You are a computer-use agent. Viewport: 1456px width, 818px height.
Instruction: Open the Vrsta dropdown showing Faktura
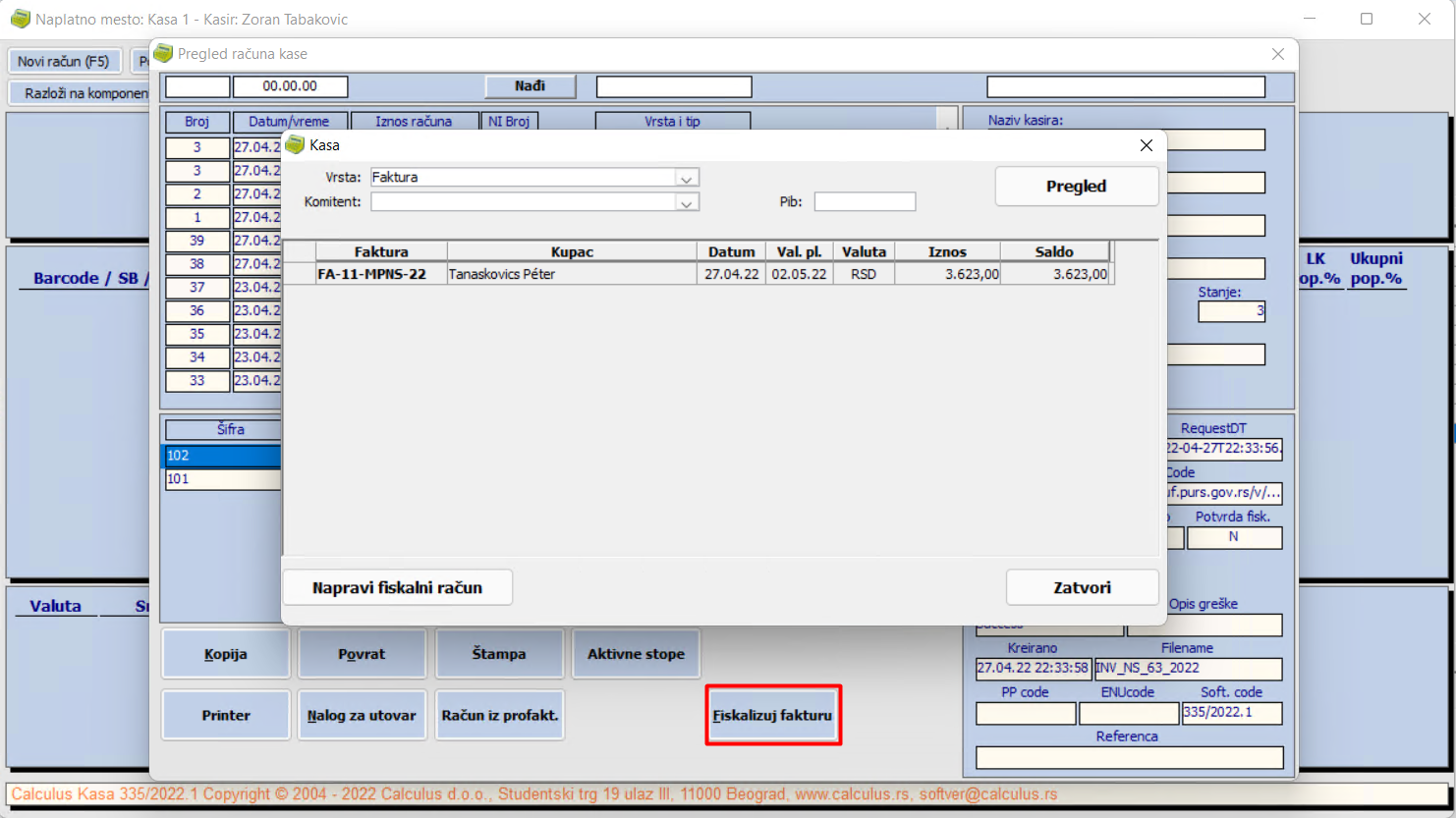point(687,178)
